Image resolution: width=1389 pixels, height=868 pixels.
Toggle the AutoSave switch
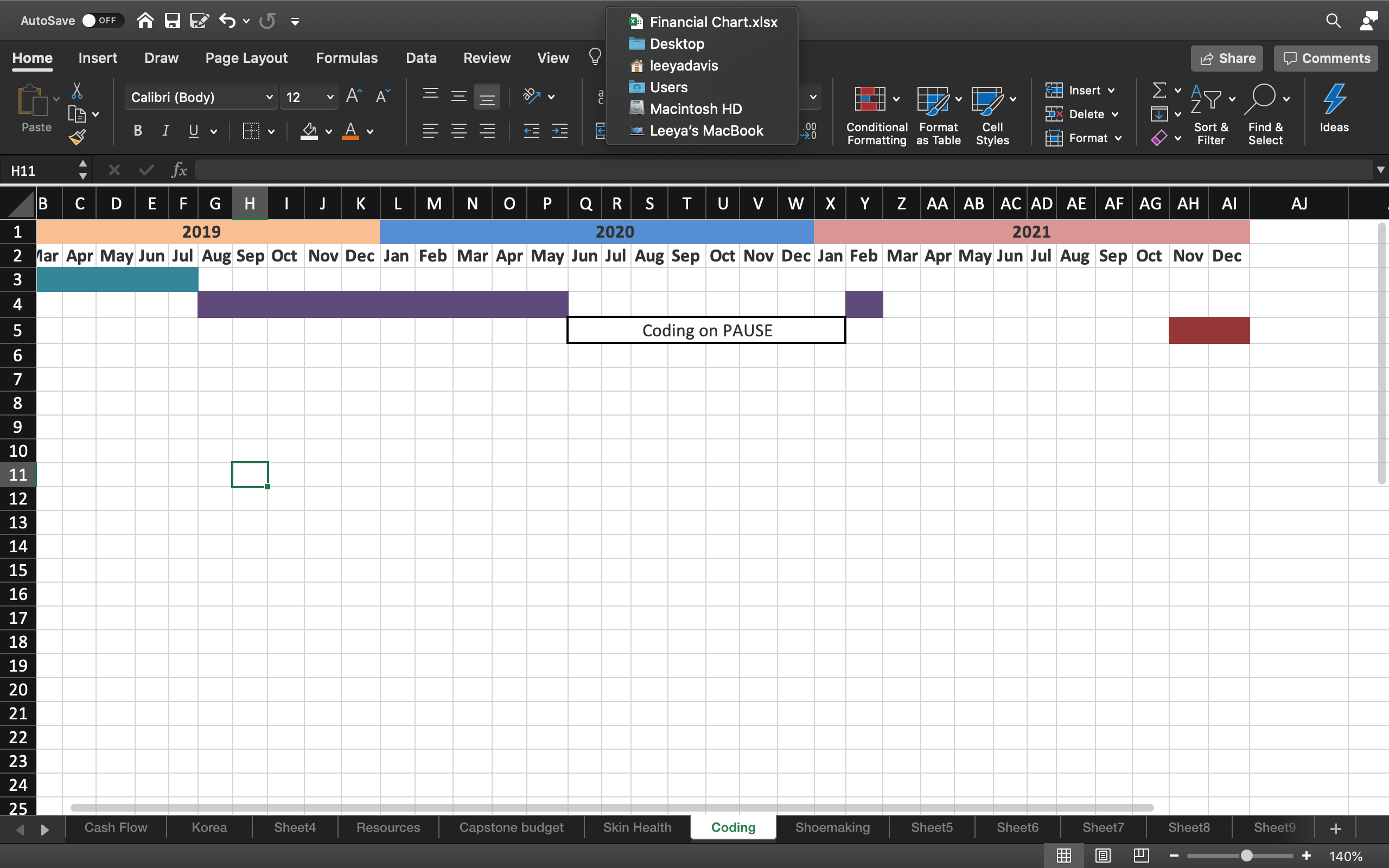(102, 21)
